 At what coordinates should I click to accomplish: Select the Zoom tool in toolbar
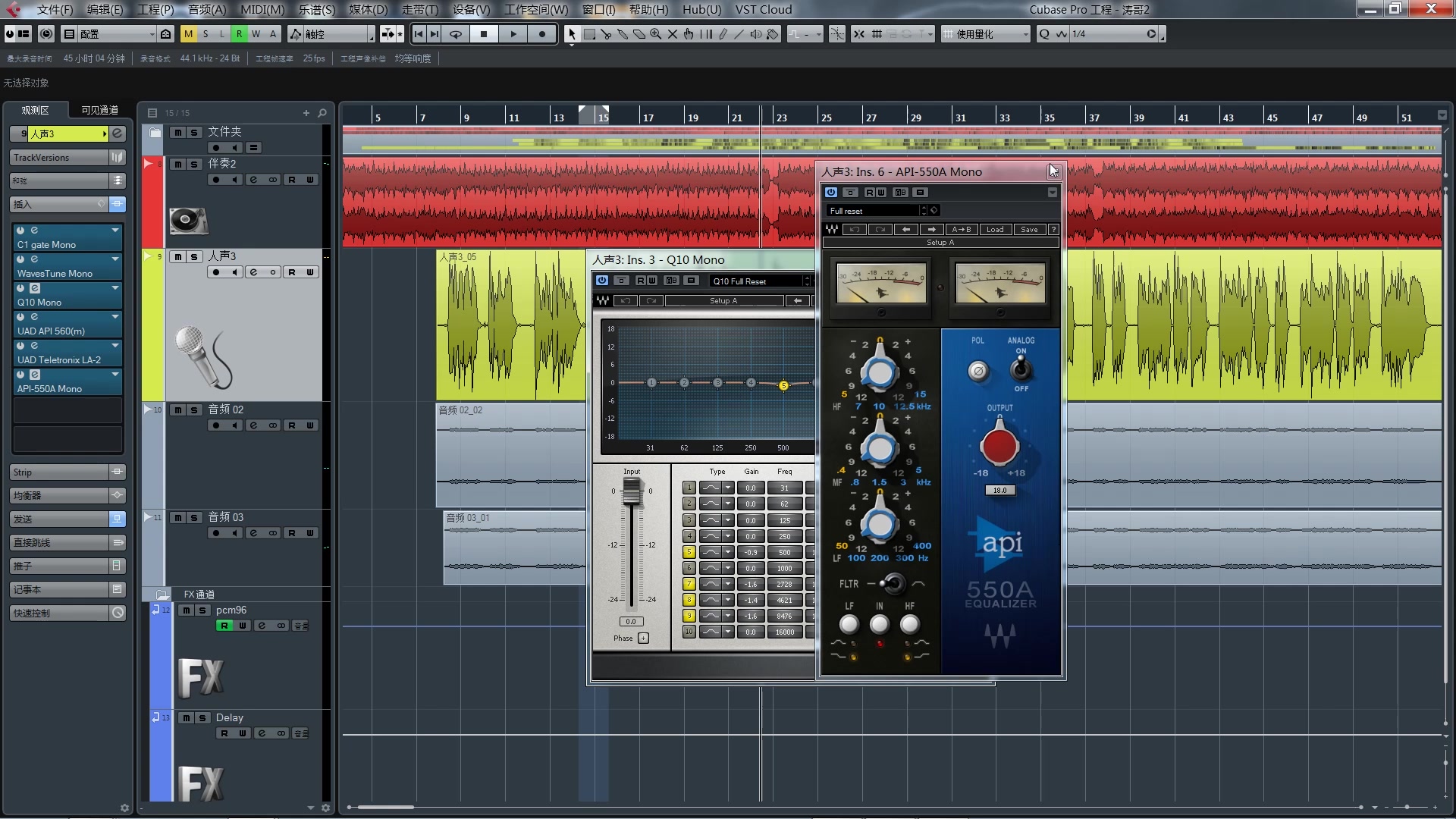coord(655,34)
